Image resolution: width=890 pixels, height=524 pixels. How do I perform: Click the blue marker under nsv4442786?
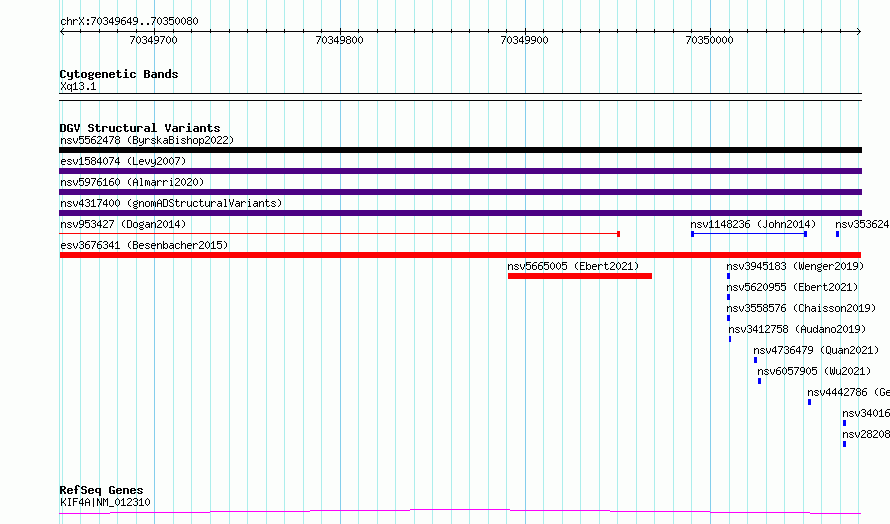809,402
